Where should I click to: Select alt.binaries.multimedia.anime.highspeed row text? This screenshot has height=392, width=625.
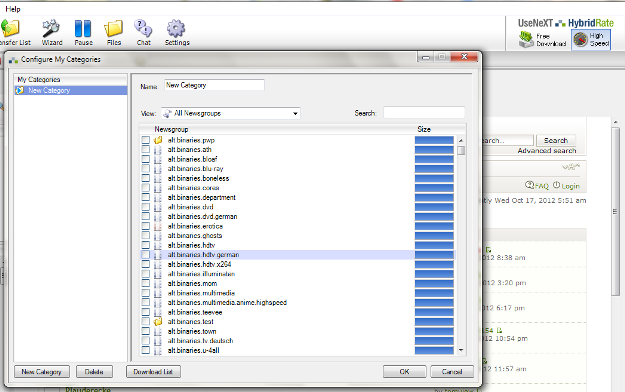click(227, 303)
